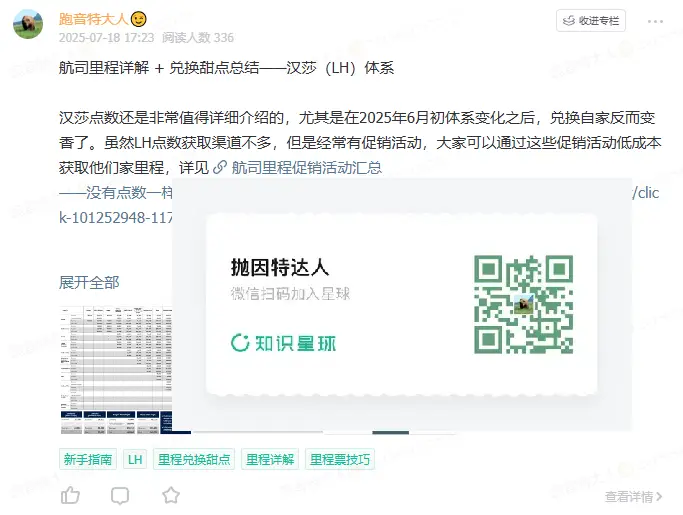Viewport: 683px width, 515px height.
Task: Expand the post with 展开全部
Action: point(89,282)
